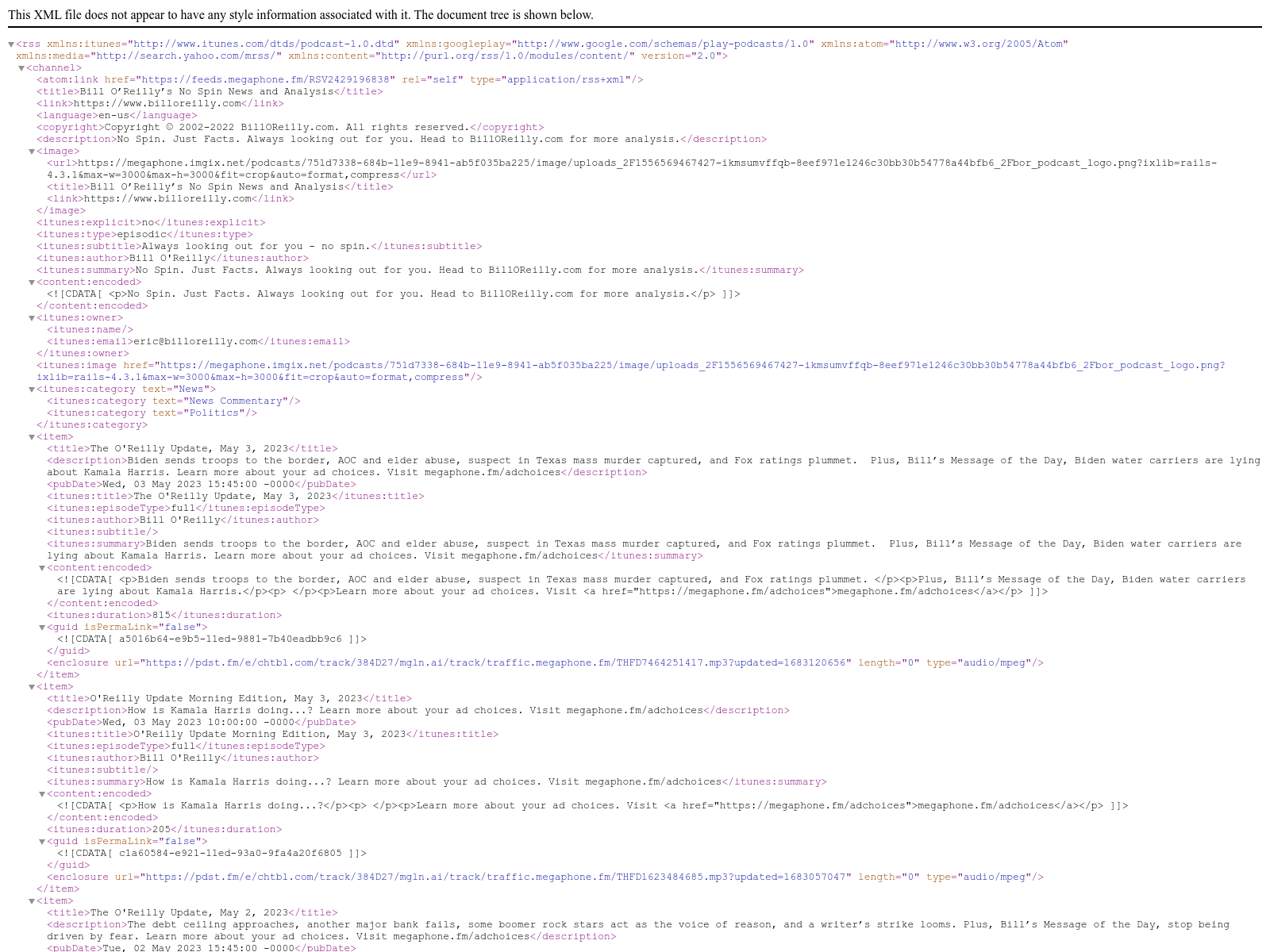Click itunes:title 'O'Reilly Update Morning Edition, May 3'
Screen dimensions: 1270x952
pyautogui.click(x=273, y=734)
